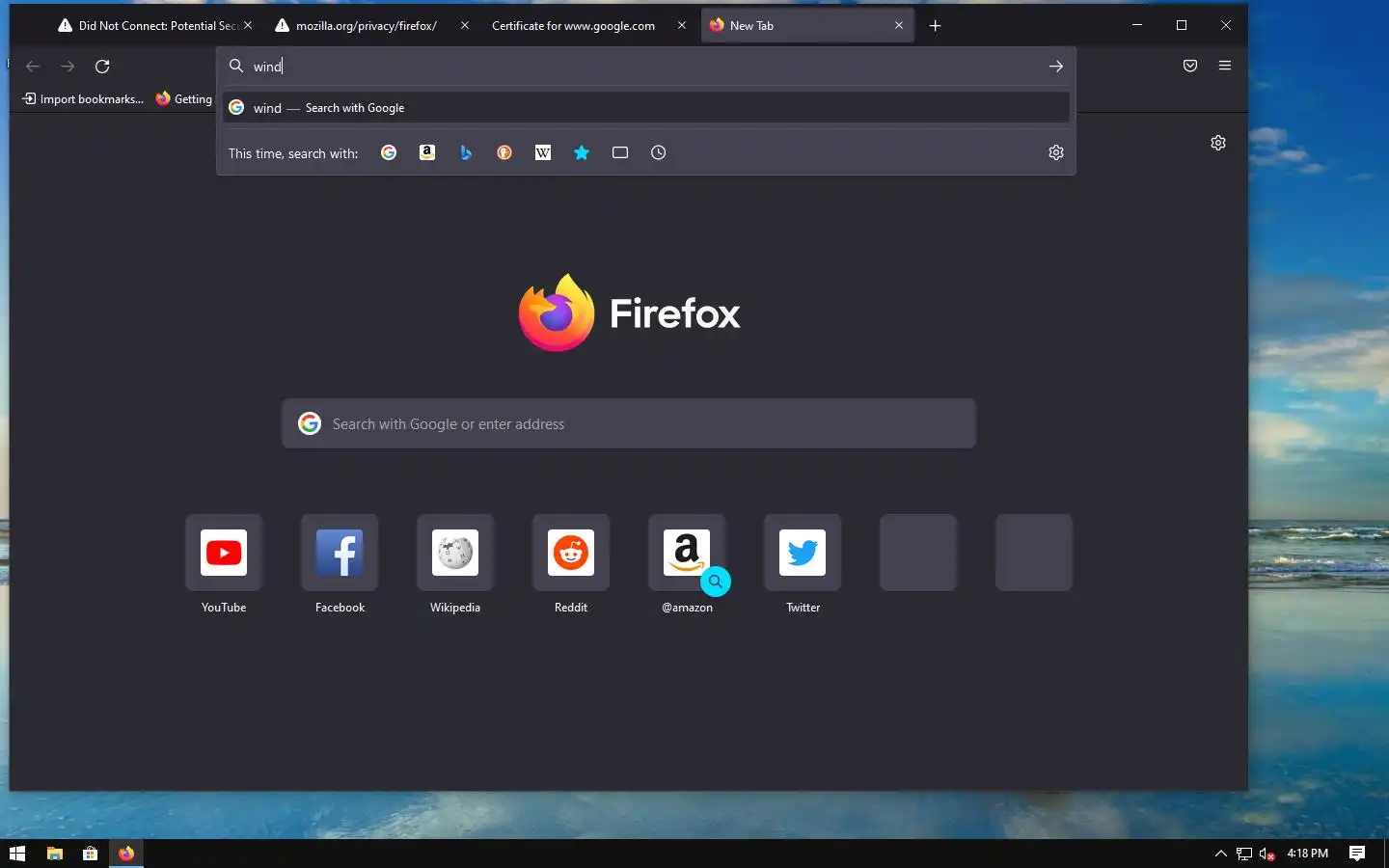Open the Save to Pocket button
This screenshot has height=868, width=1389.
coord(1190,66)
